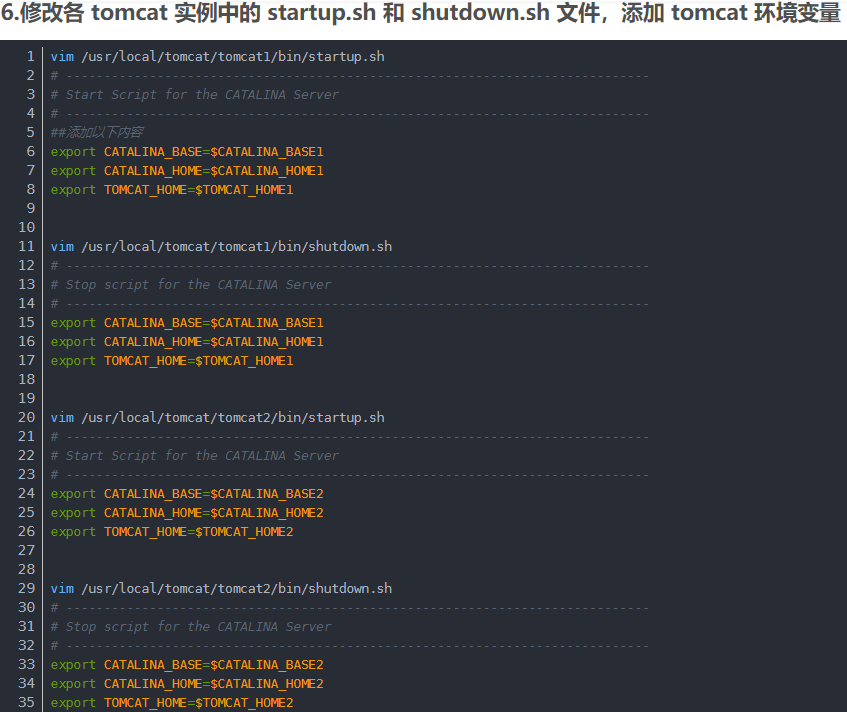Click 'Stop script for the CATALINA Server' on line 13

coord(191,285)
